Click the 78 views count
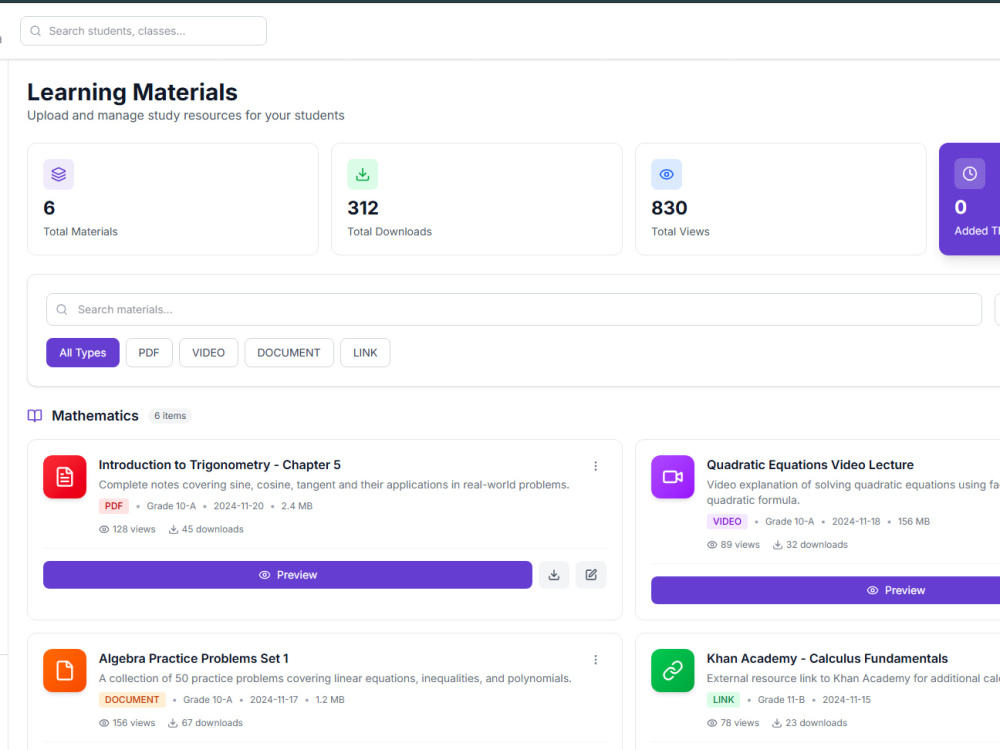 tap(733, 723)
